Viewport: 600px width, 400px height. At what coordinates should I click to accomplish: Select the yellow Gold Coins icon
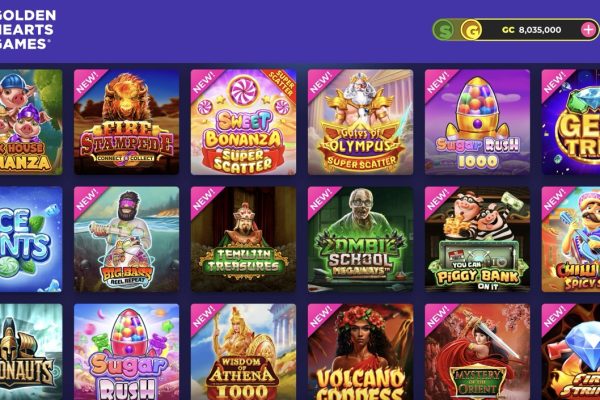click(471, 30)
